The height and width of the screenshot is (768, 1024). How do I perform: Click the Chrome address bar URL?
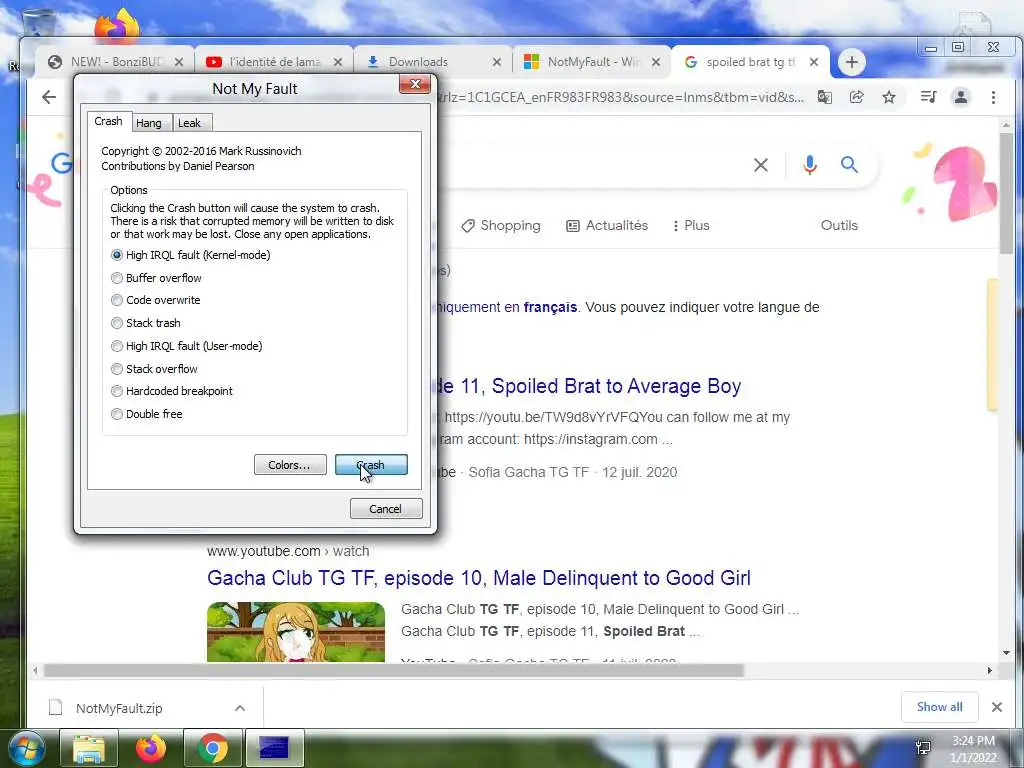[x=621, y=97]
